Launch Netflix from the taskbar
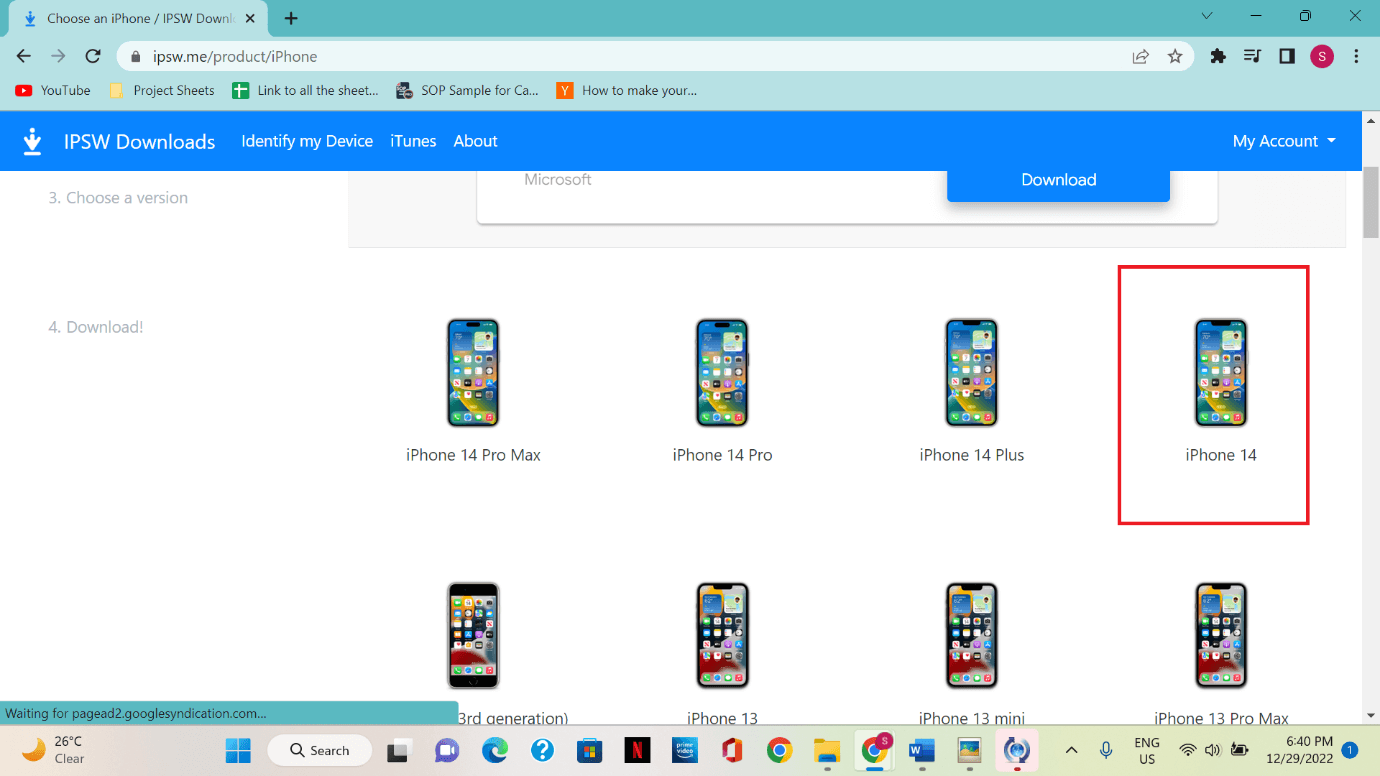 637,750
